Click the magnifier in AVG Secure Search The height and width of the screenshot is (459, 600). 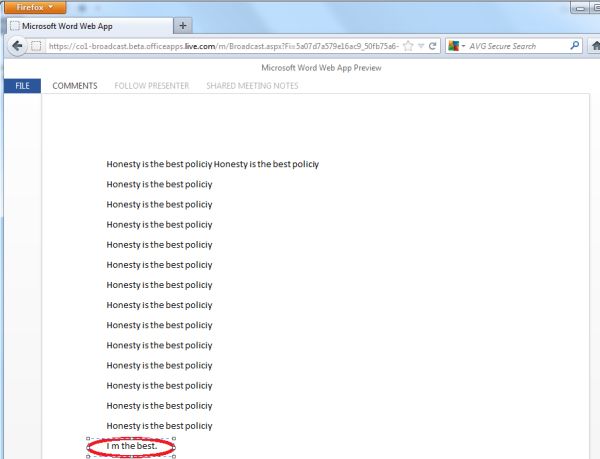point(574,46)
